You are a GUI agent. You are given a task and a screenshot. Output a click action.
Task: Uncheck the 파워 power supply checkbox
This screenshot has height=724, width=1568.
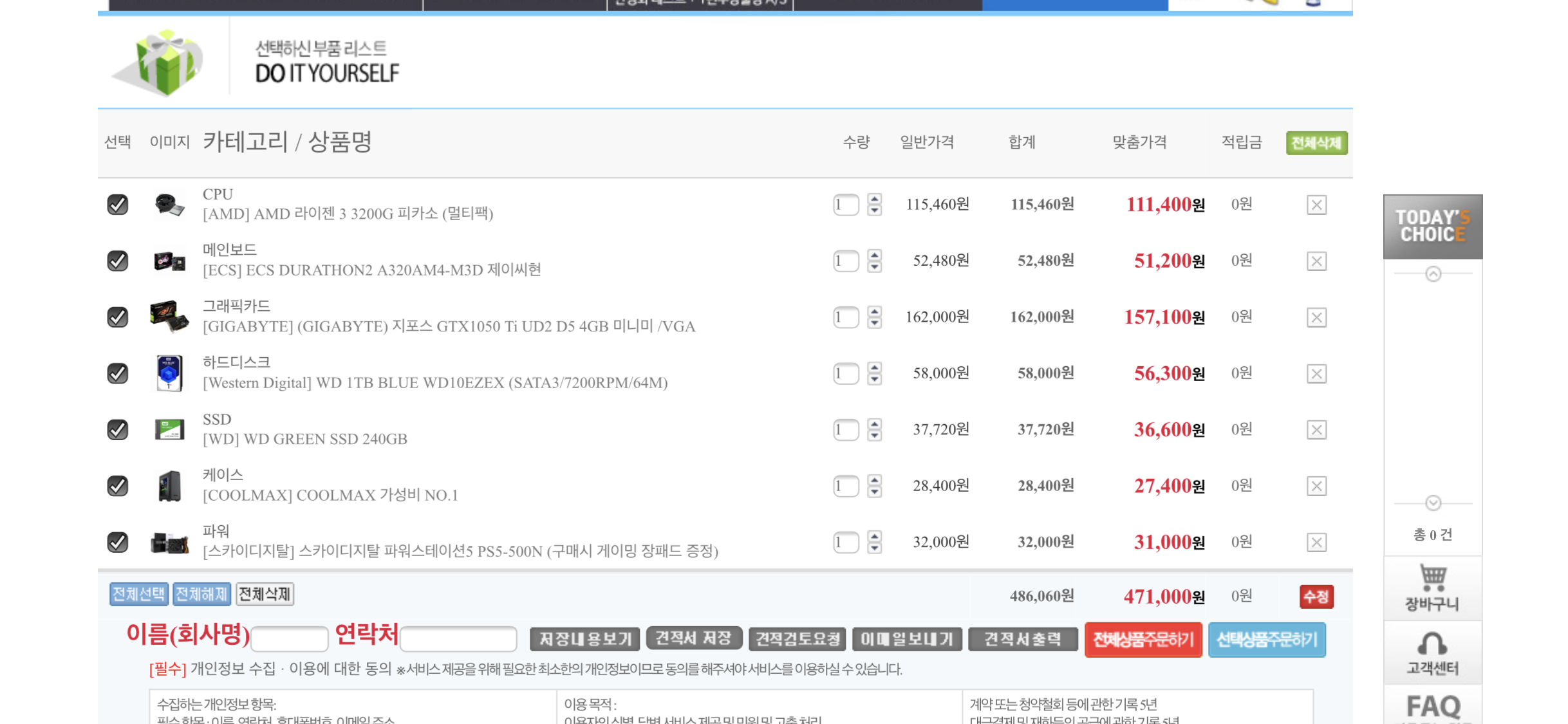118,542
